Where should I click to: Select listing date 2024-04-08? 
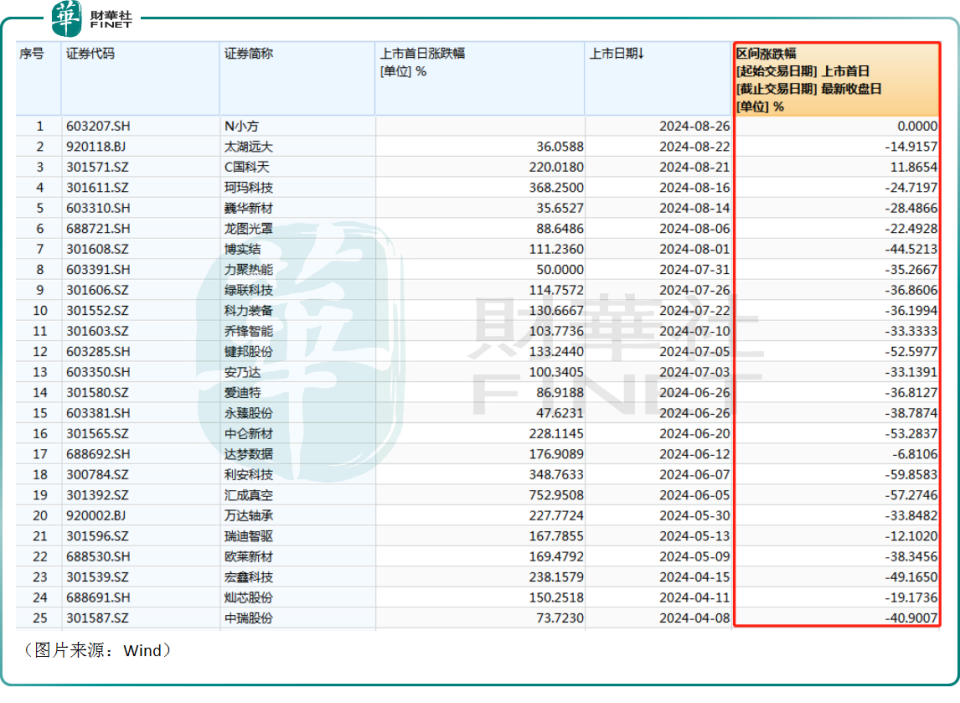tap(695, 618)
